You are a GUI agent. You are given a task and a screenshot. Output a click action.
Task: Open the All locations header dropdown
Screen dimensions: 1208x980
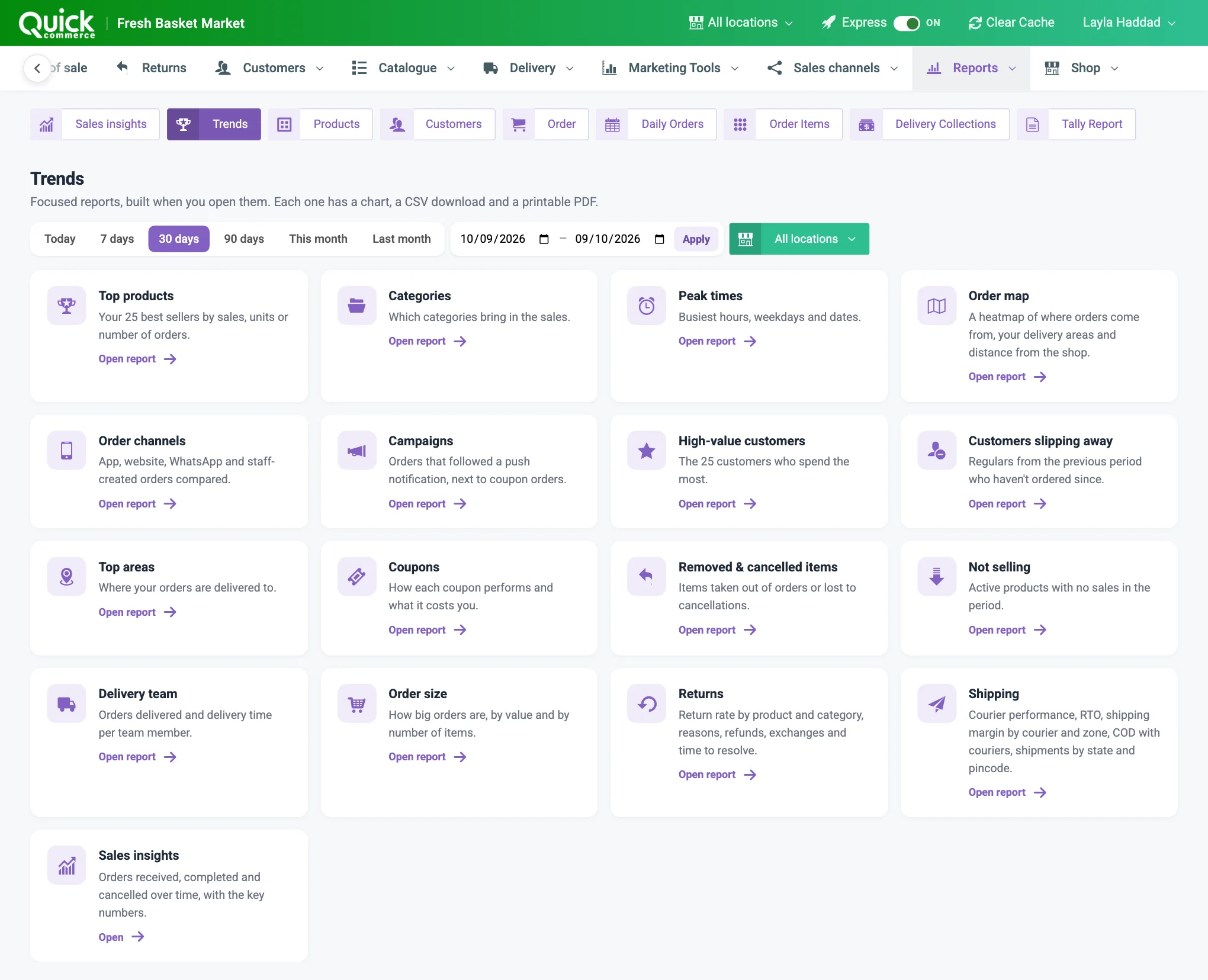[x=741, y=23]
